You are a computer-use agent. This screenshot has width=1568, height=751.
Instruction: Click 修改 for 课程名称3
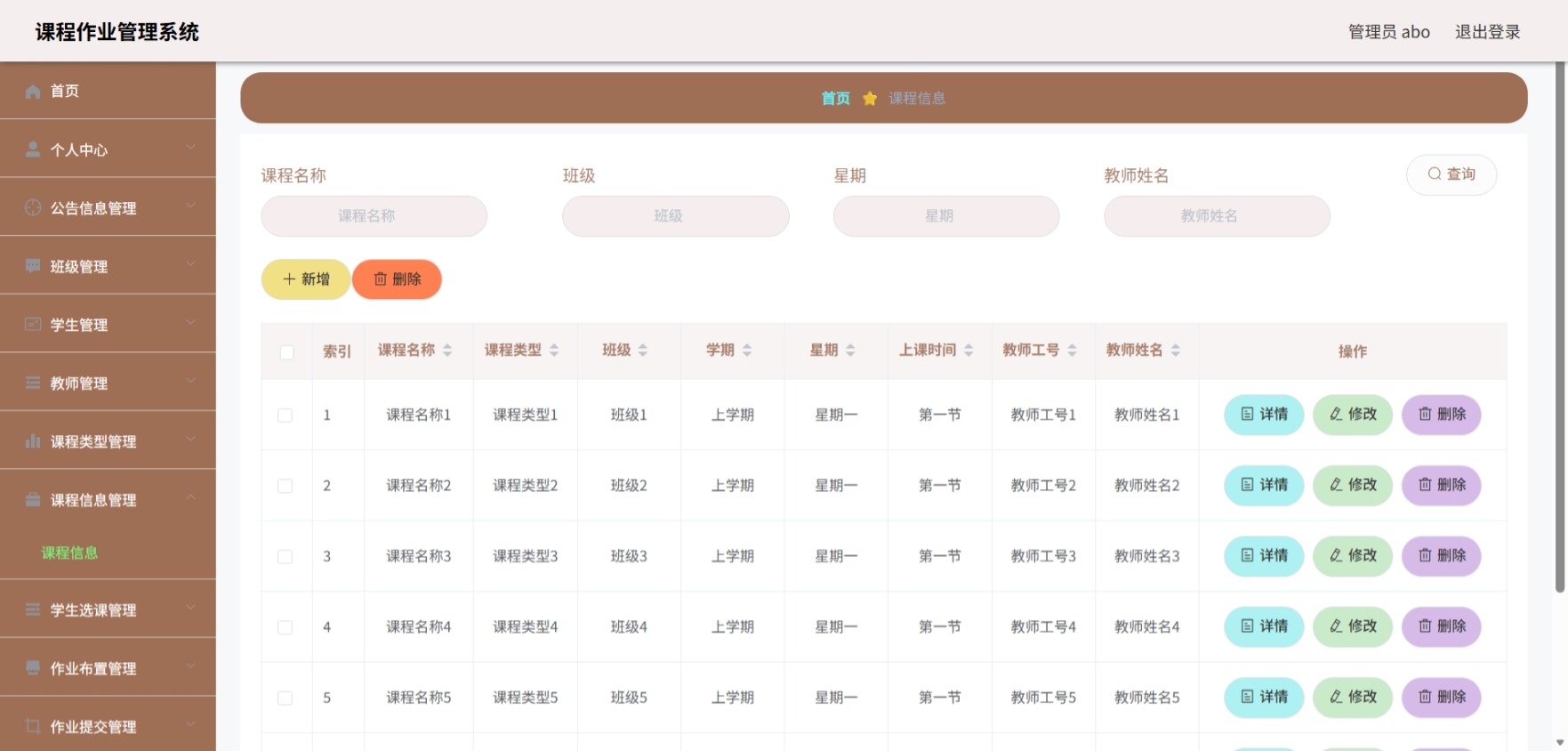coord(1353,556)
